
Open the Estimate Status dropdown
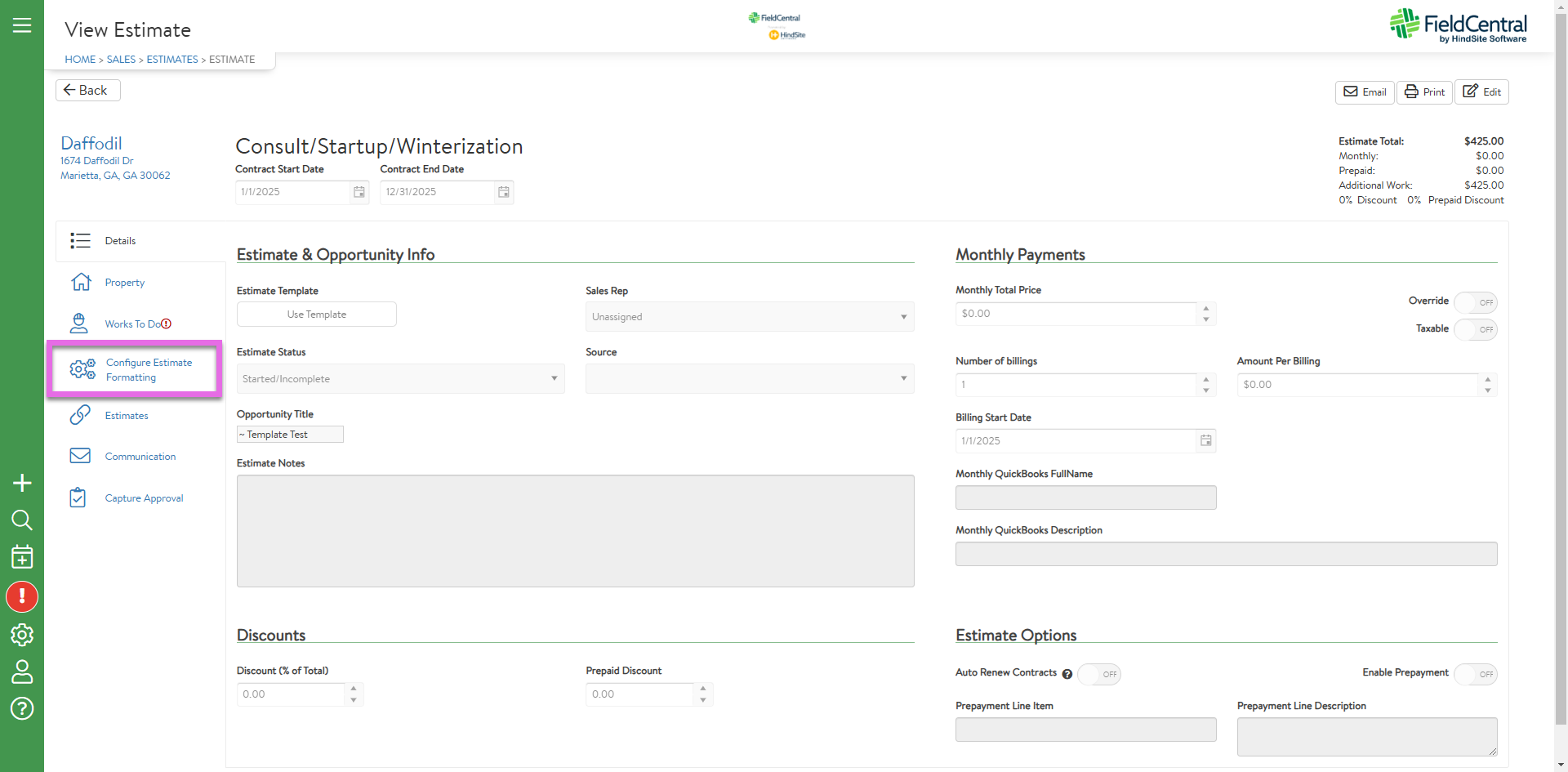click(x=401, y=379)
